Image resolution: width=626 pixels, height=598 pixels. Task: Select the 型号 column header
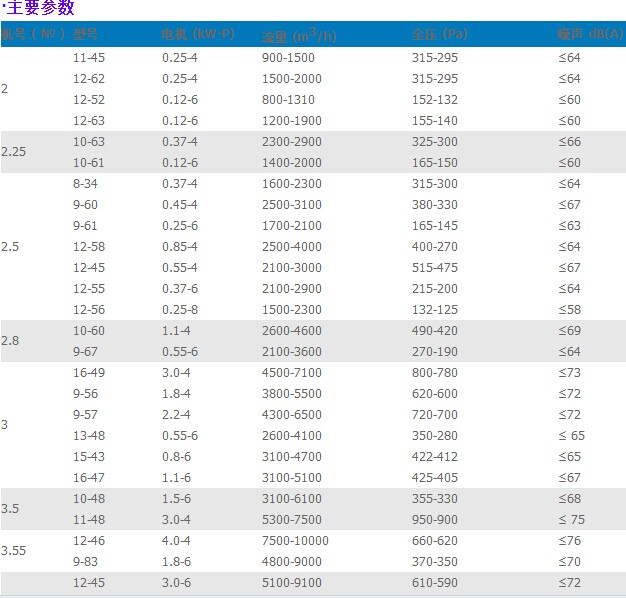coord(85,34)
